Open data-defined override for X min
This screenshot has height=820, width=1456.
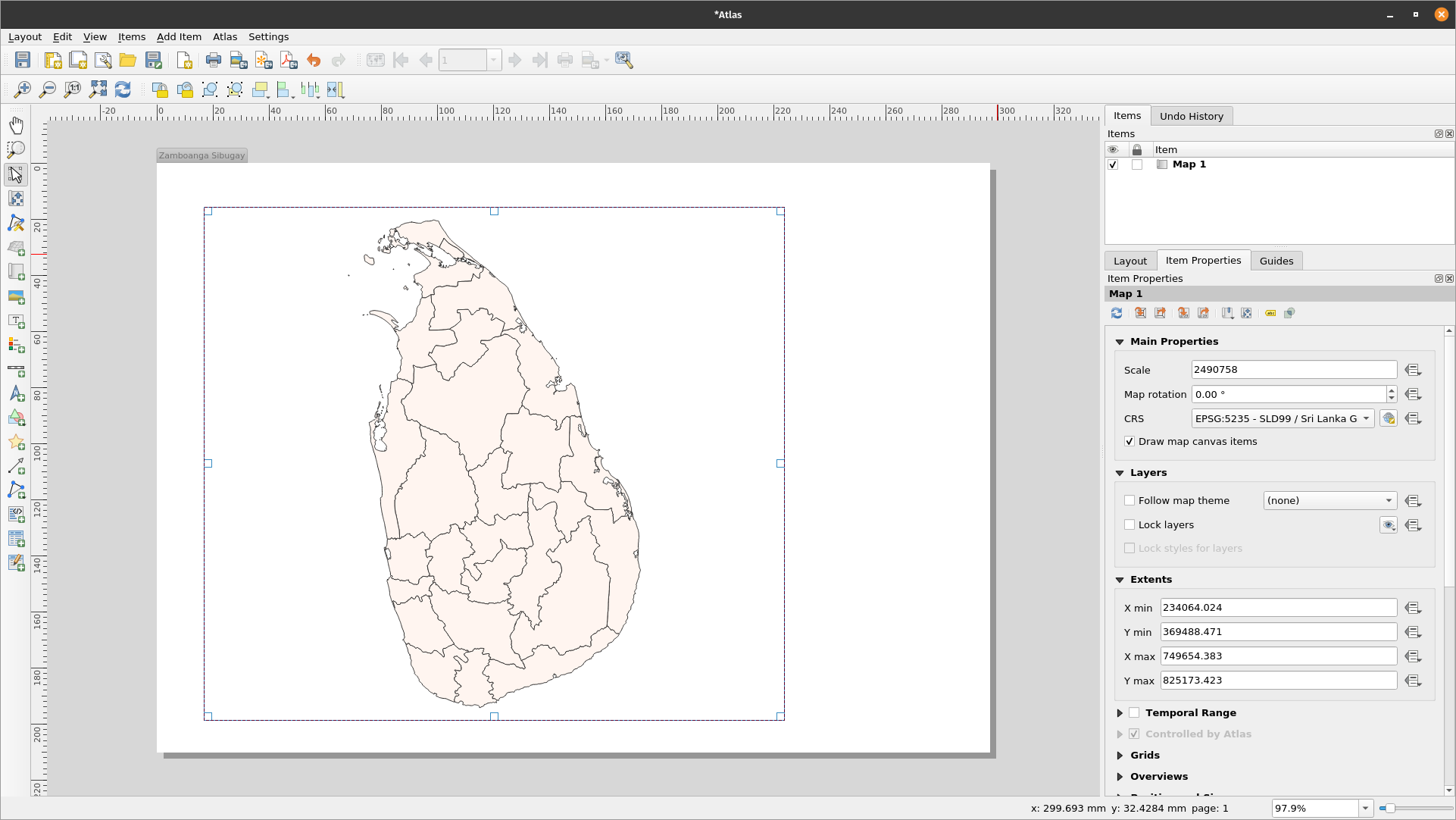[1413, 608]
